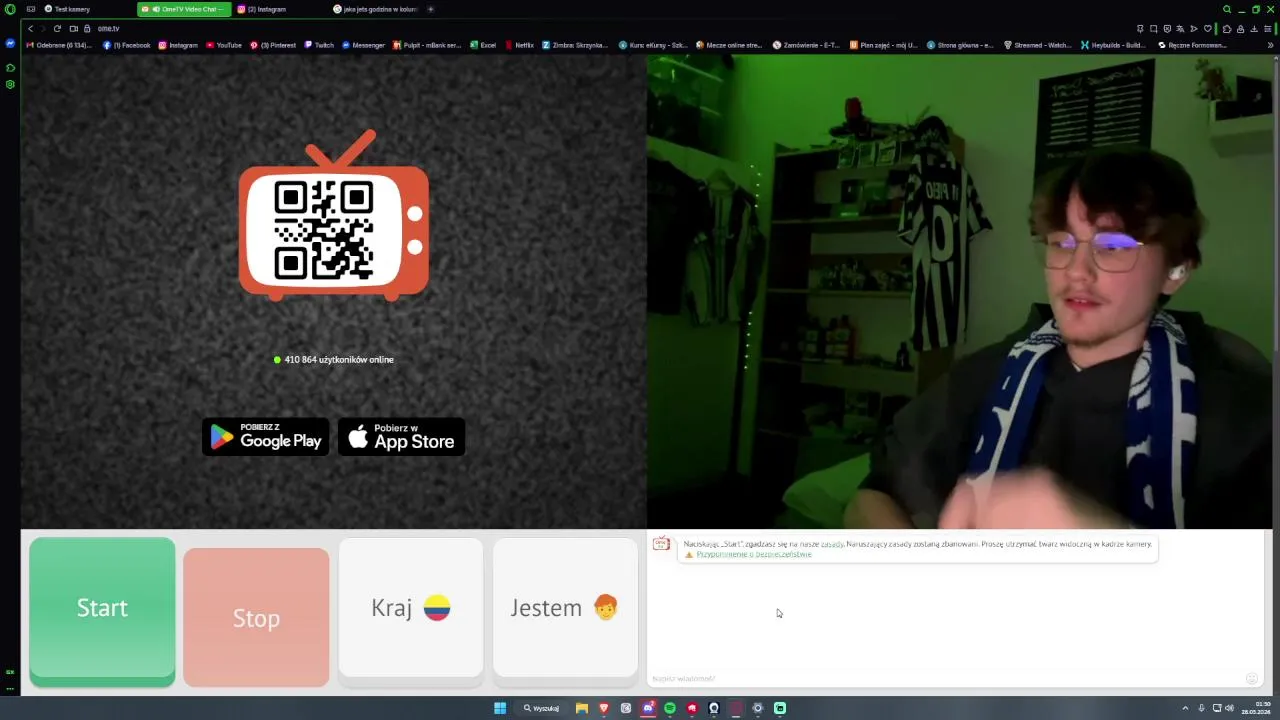Screen dimensions: 1280x720
Task: Click the snapshot icon in toolbar
Action: (x=1153, y=29)
